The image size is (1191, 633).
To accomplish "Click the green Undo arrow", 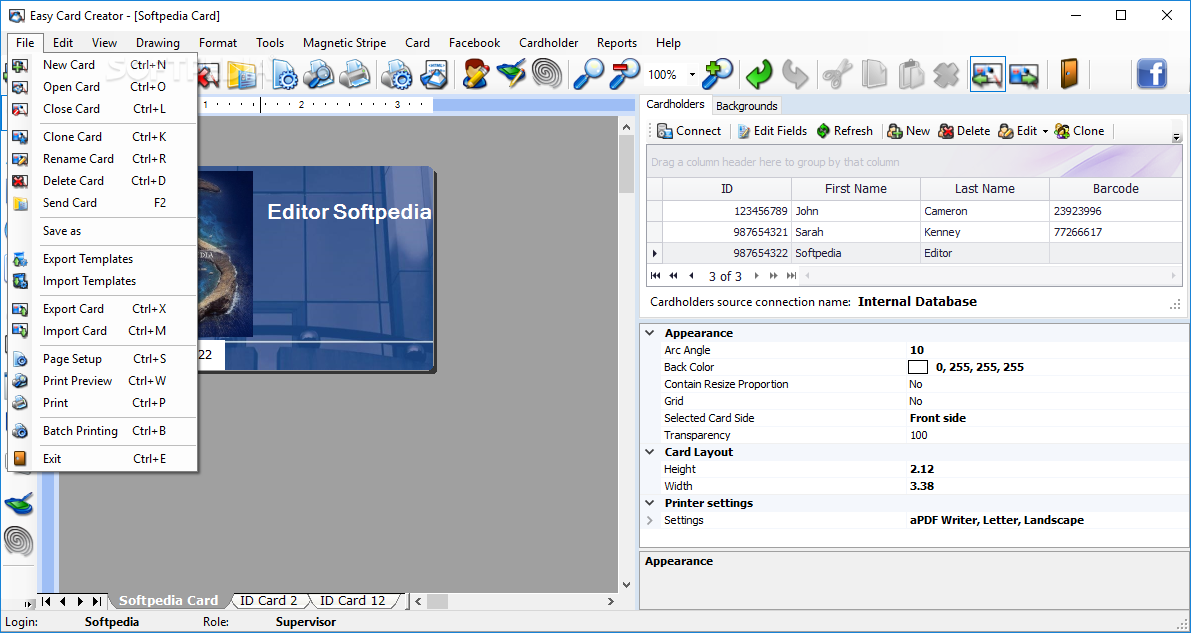I will (x=759, y=74).
